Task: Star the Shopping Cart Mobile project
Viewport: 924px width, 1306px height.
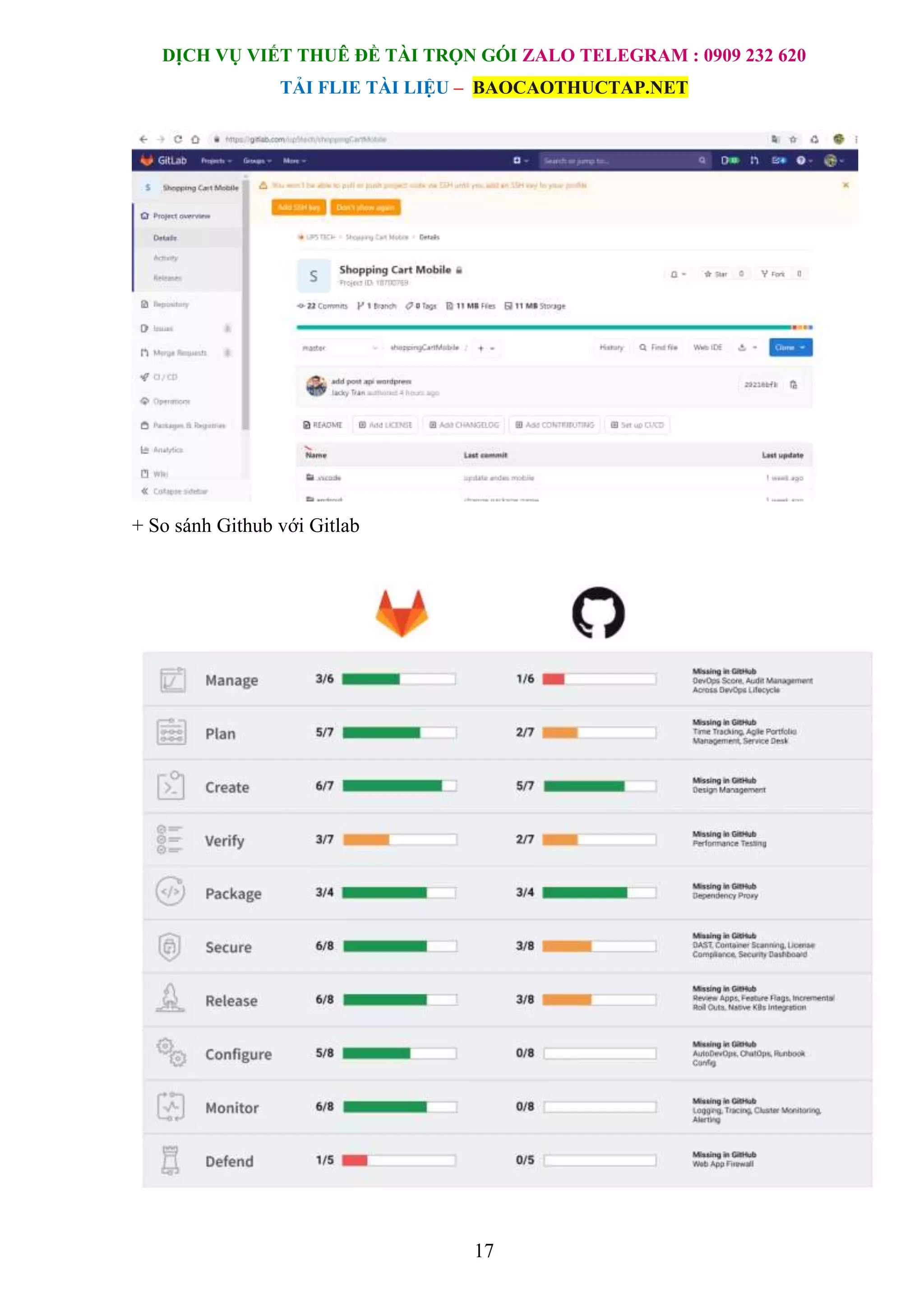Action: [716, 274]
